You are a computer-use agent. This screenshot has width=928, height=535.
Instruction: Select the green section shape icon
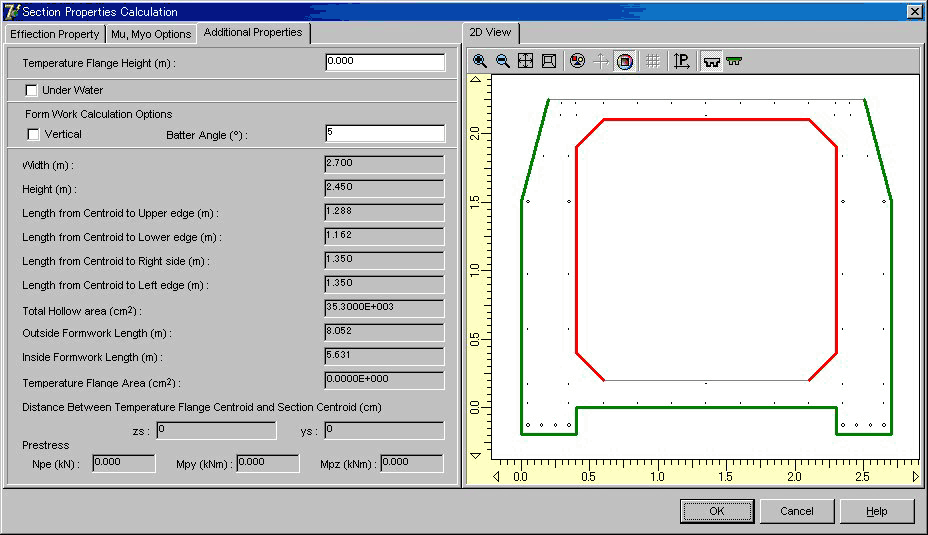[735, 61]
